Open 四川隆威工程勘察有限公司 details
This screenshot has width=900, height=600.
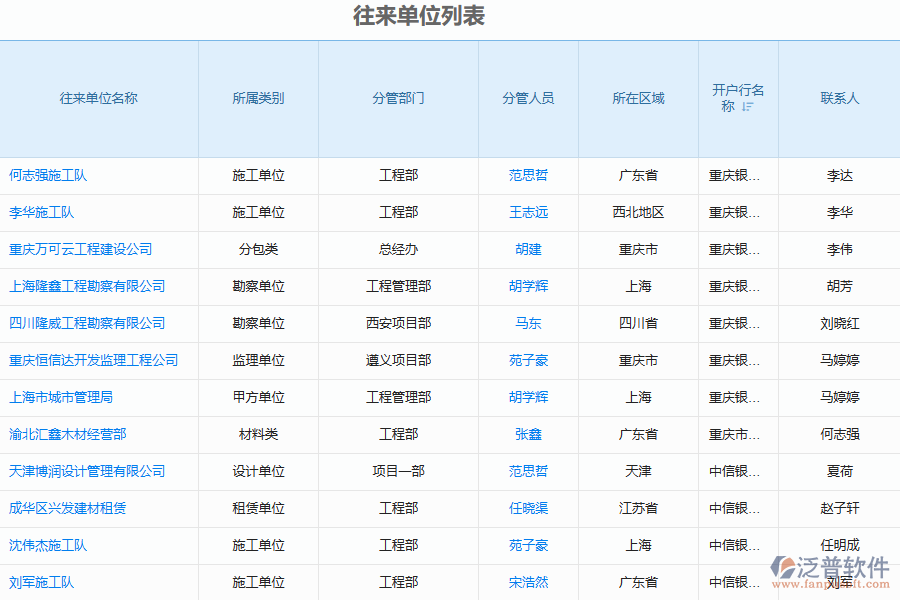(87, 323)
